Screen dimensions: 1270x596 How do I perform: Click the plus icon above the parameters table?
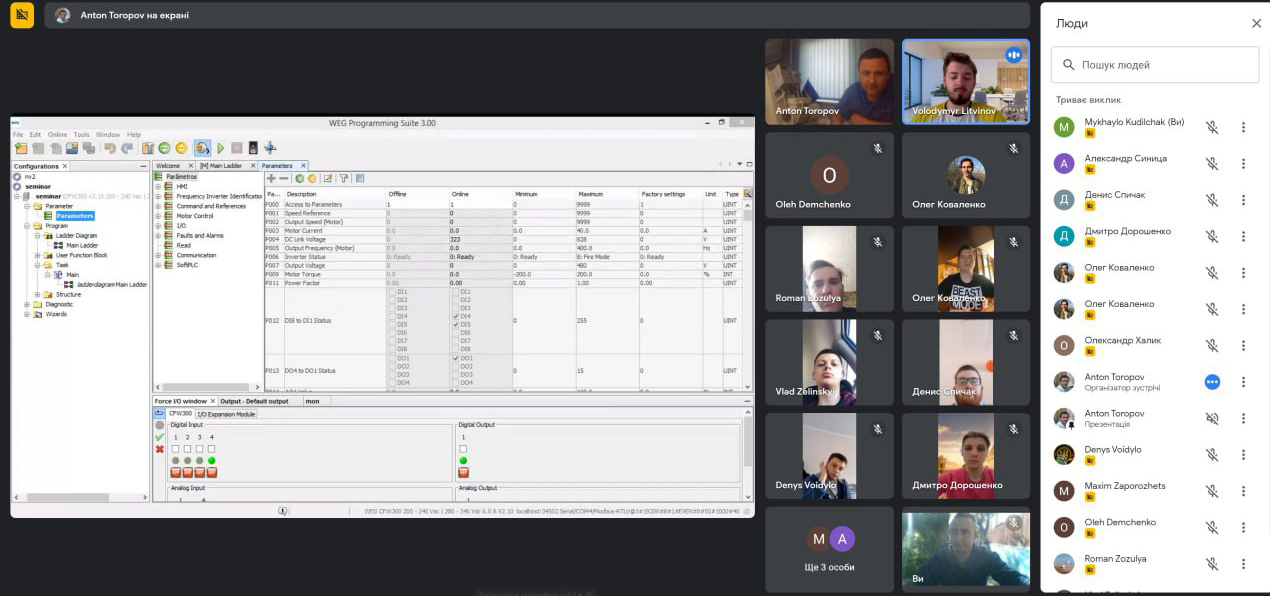coord(271,179)
